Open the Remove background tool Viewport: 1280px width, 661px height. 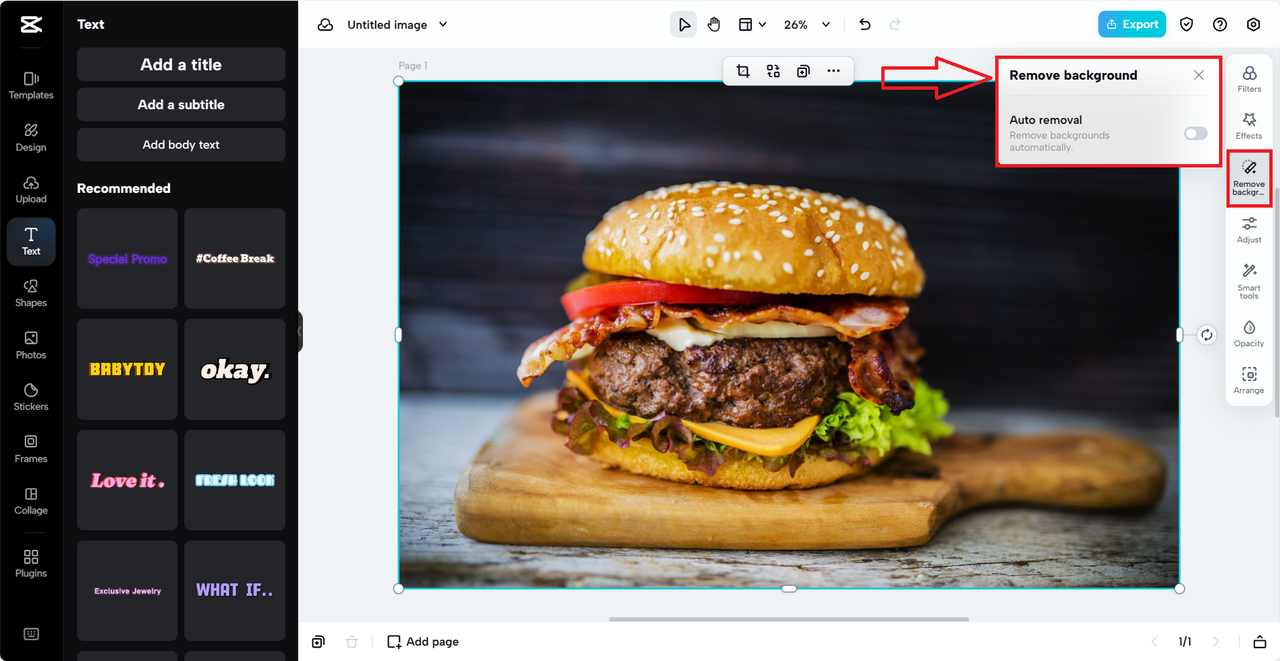(1249, 178)
